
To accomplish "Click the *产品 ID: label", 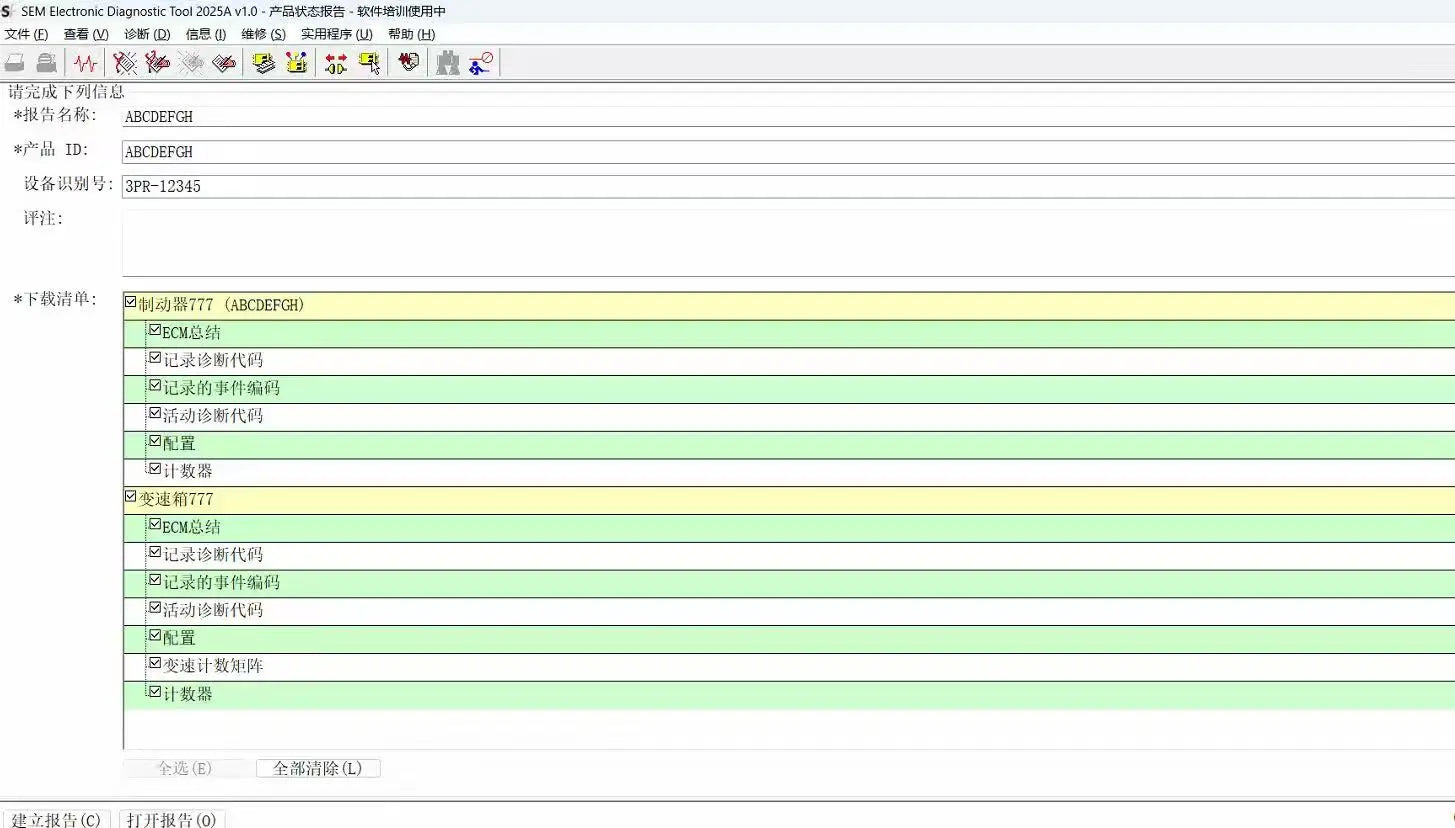I will 50,150.
